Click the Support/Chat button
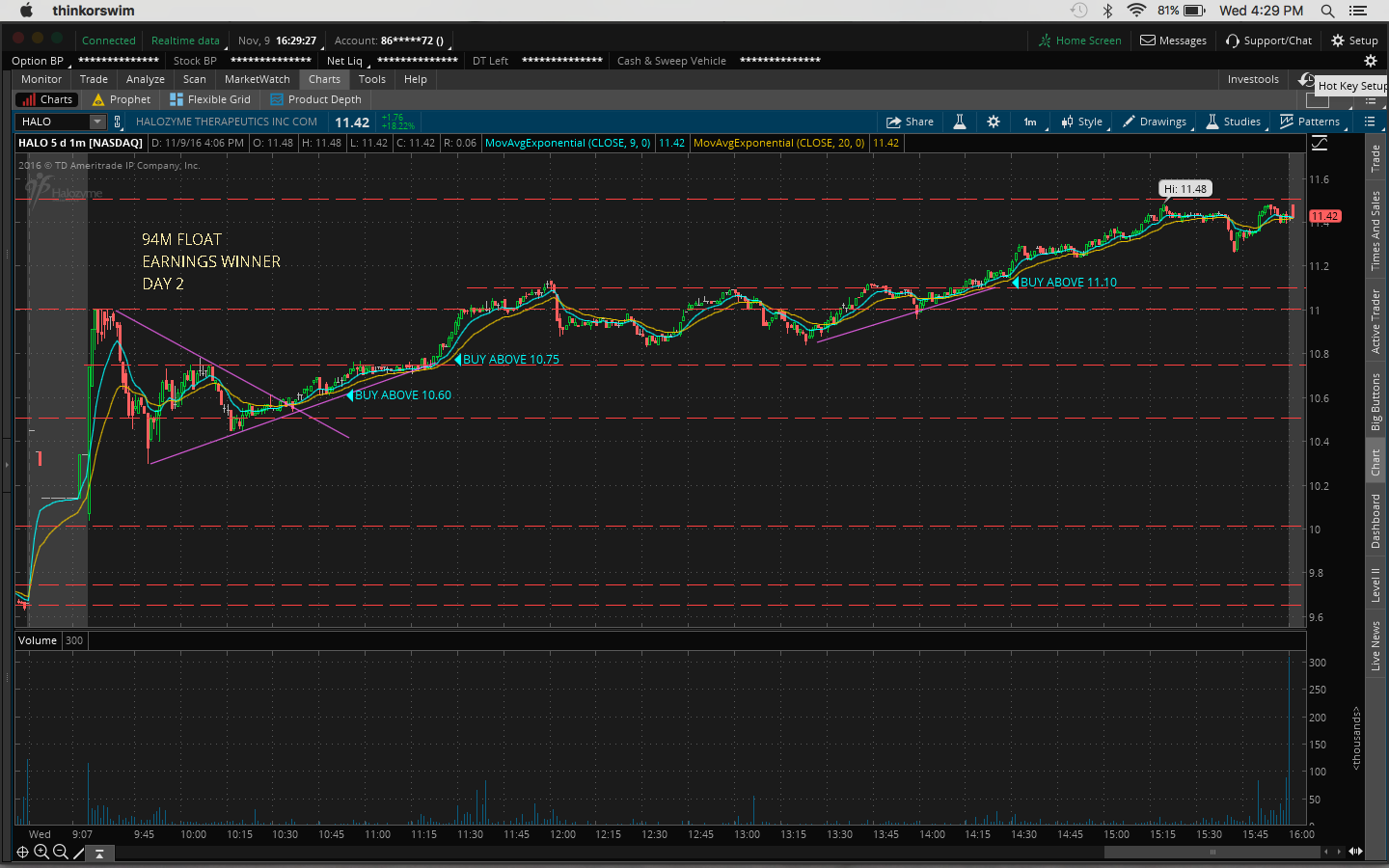This screenshot has width=1389, height=868. [x=1268, y=41]
